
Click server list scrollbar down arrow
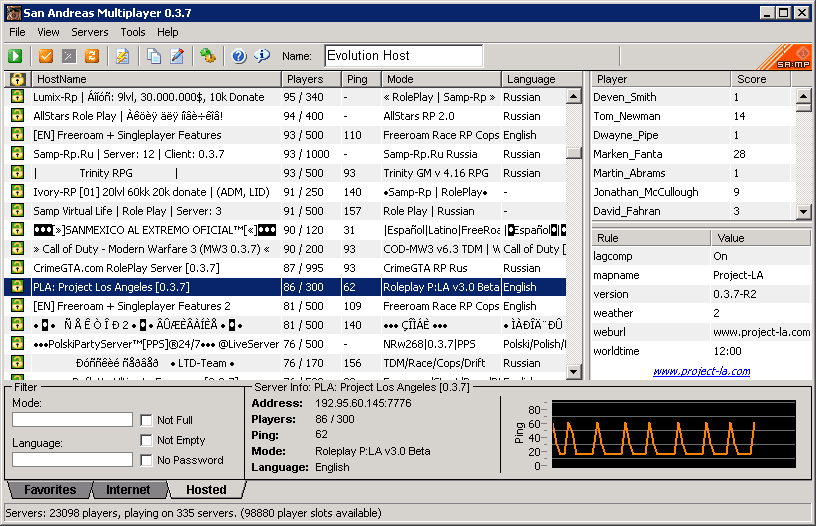pos(573,371)
